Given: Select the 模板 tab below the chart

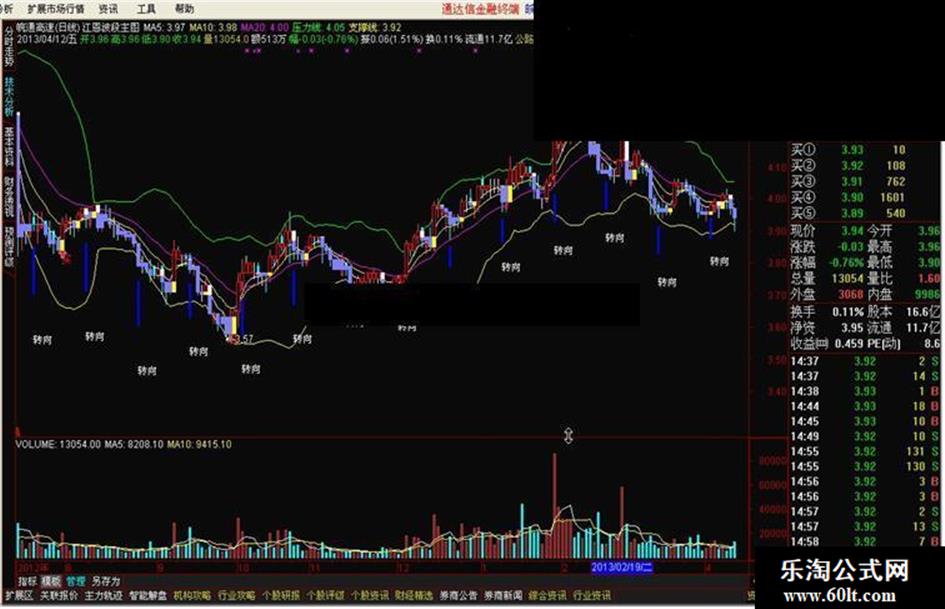Looking at the screenshot, I should coord(51,581).
